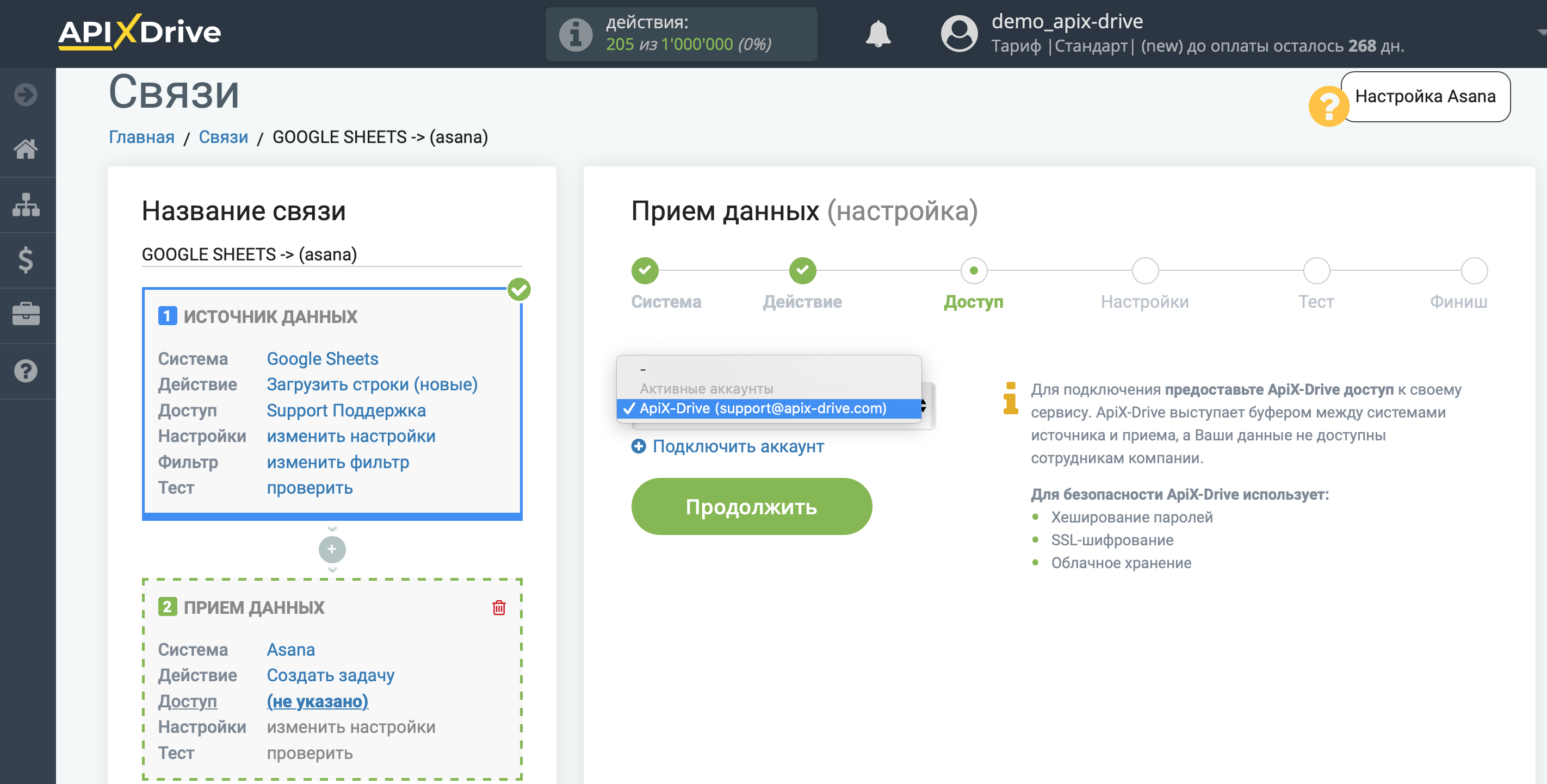Image resolution: width=1547 pixels, height=784 pixels.
Task: Open Support Поддержка access link
Action: [346, 410]
